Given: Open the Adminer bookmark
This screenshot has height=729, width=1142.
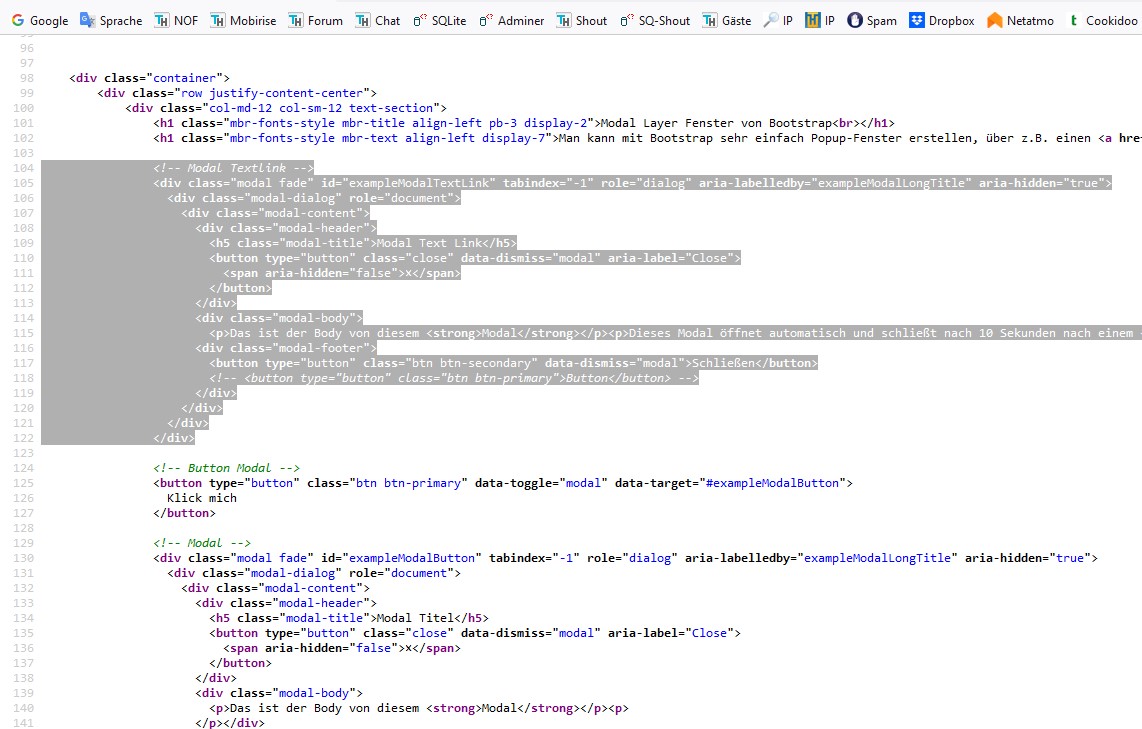Looking at the screenshot, I should 511,20.
